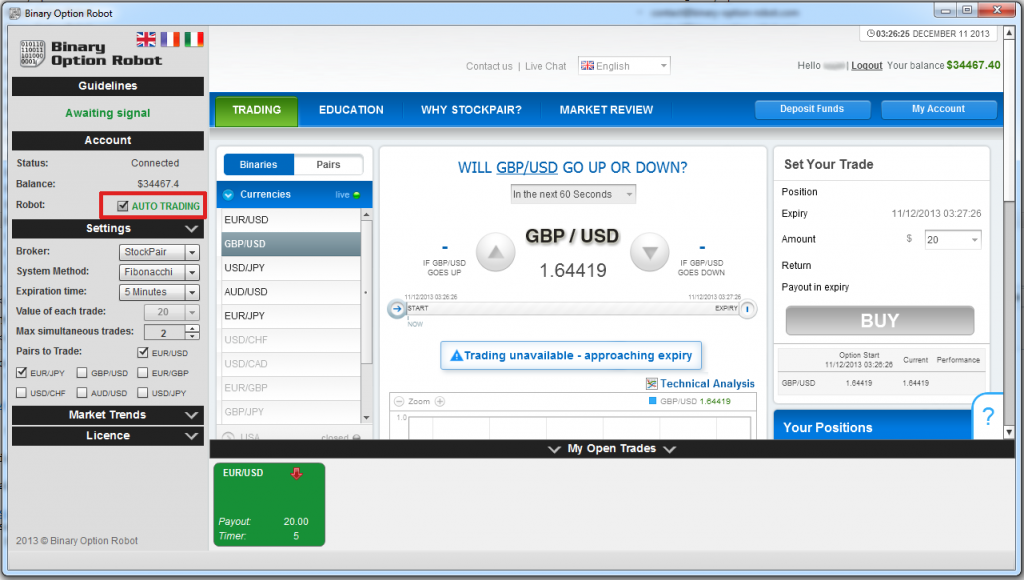The image size is (1024, 580).
Task: Select USD/JPY in currencies list
Action: point(289,268)
